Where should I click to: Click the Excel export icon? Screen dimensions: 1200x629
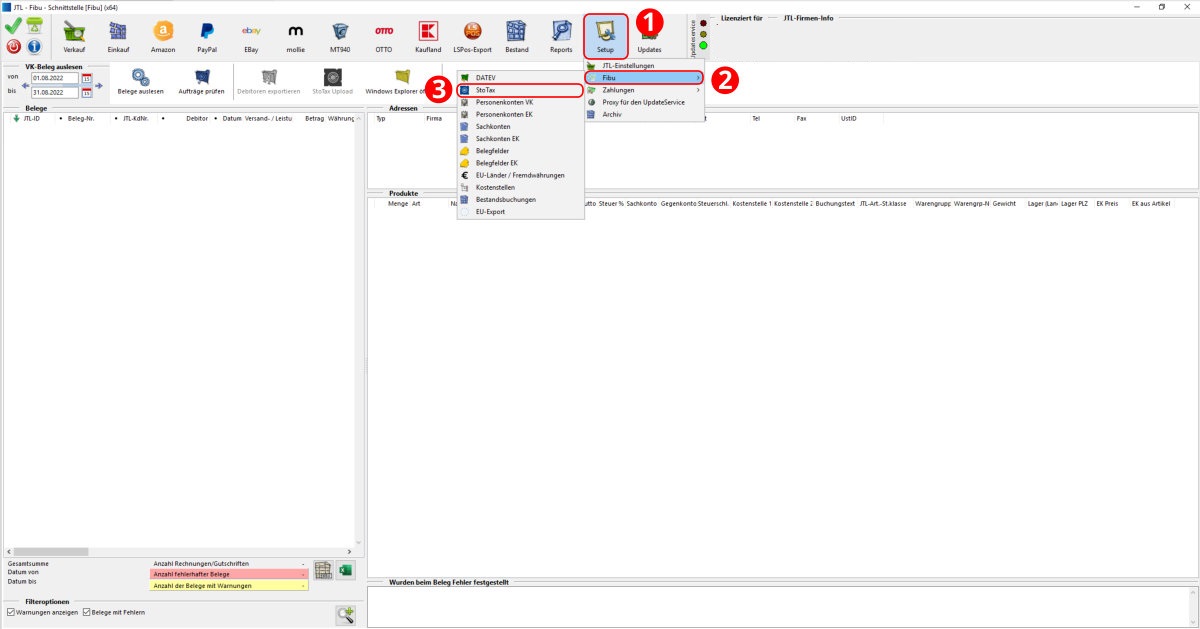(345, 570)
